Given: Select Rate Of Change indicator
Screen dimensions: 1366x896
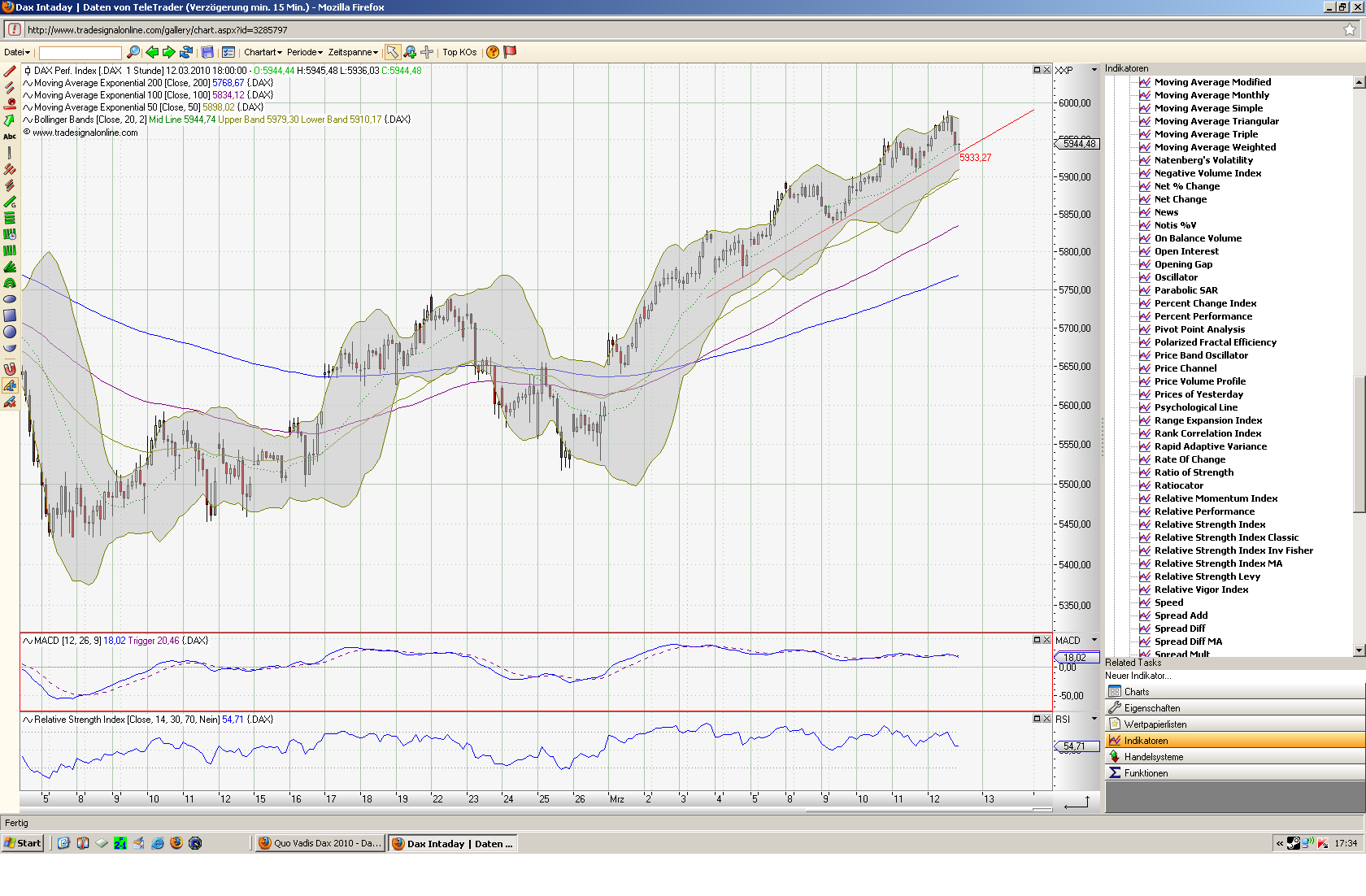Looking at the screenshot, I should [x=1190, y=459].
